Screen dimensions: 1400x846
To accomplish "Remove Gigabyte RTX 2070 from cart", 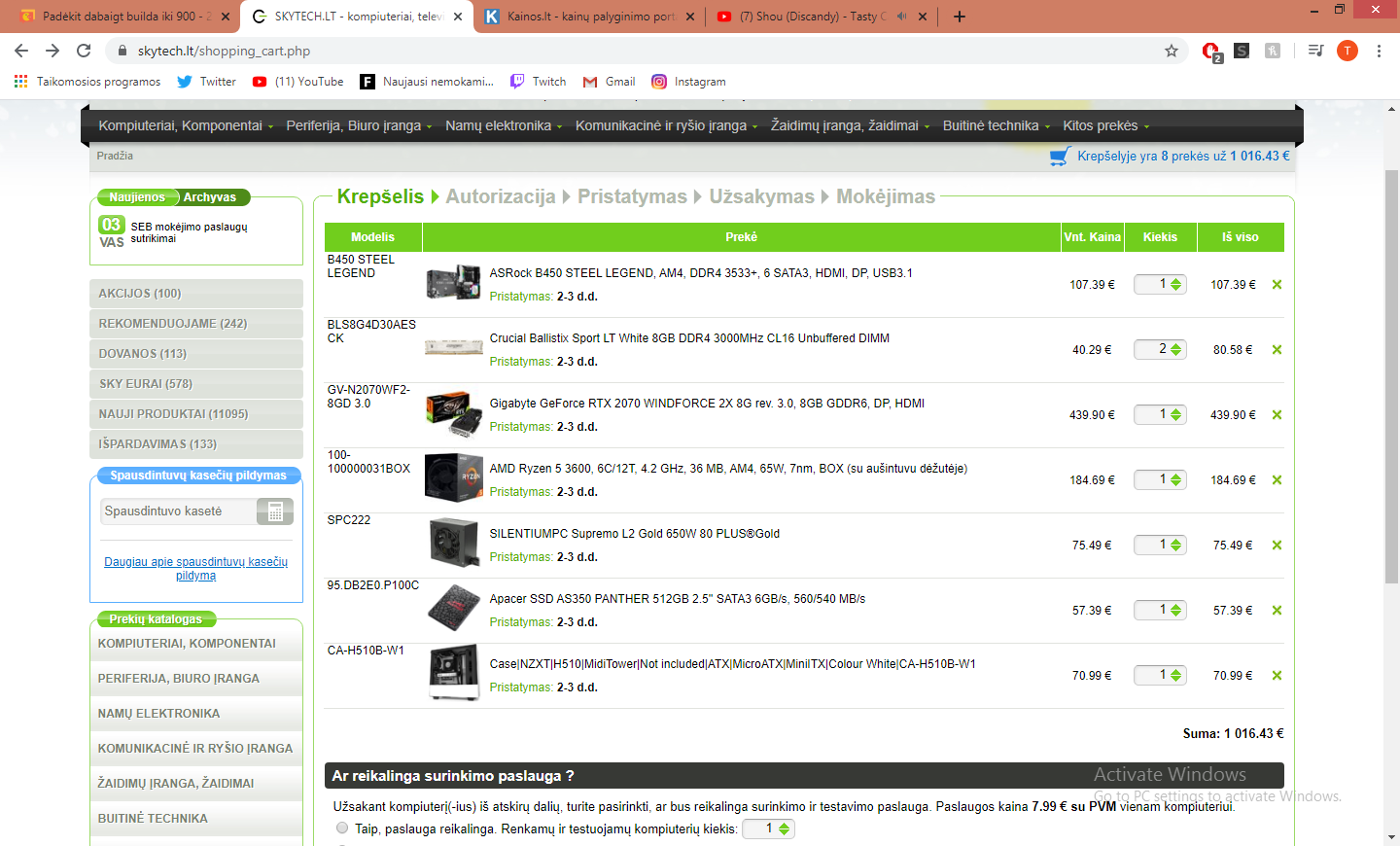I will [x=1277, y=415].
